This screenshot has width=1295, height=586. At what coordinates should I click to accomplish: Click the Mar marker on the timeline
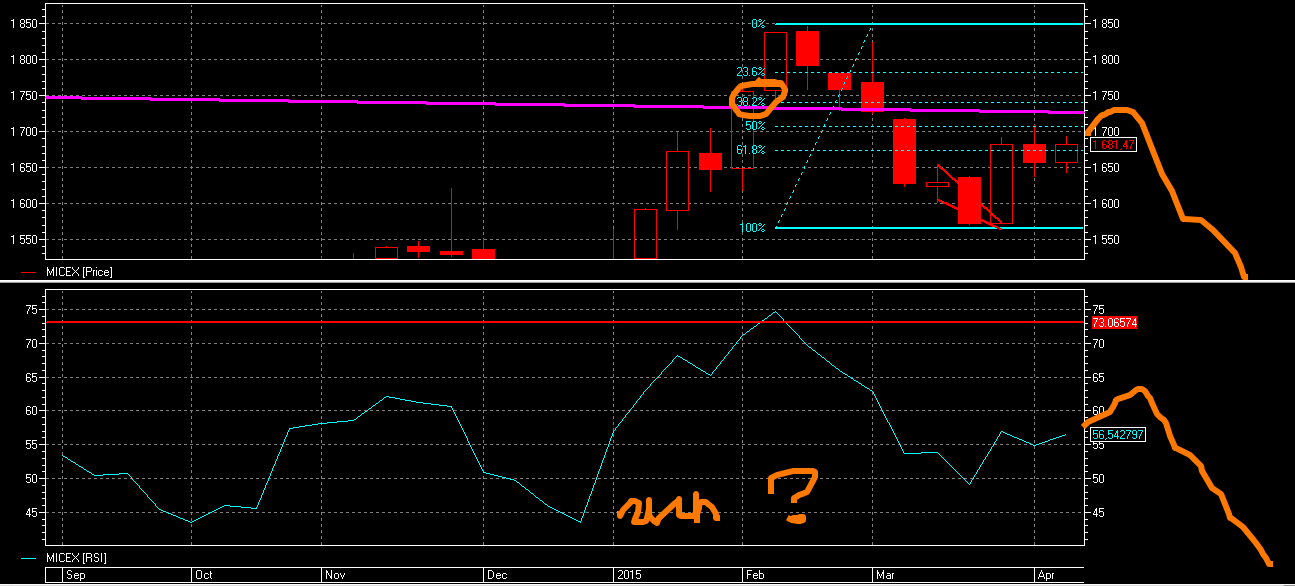point(886,576)
